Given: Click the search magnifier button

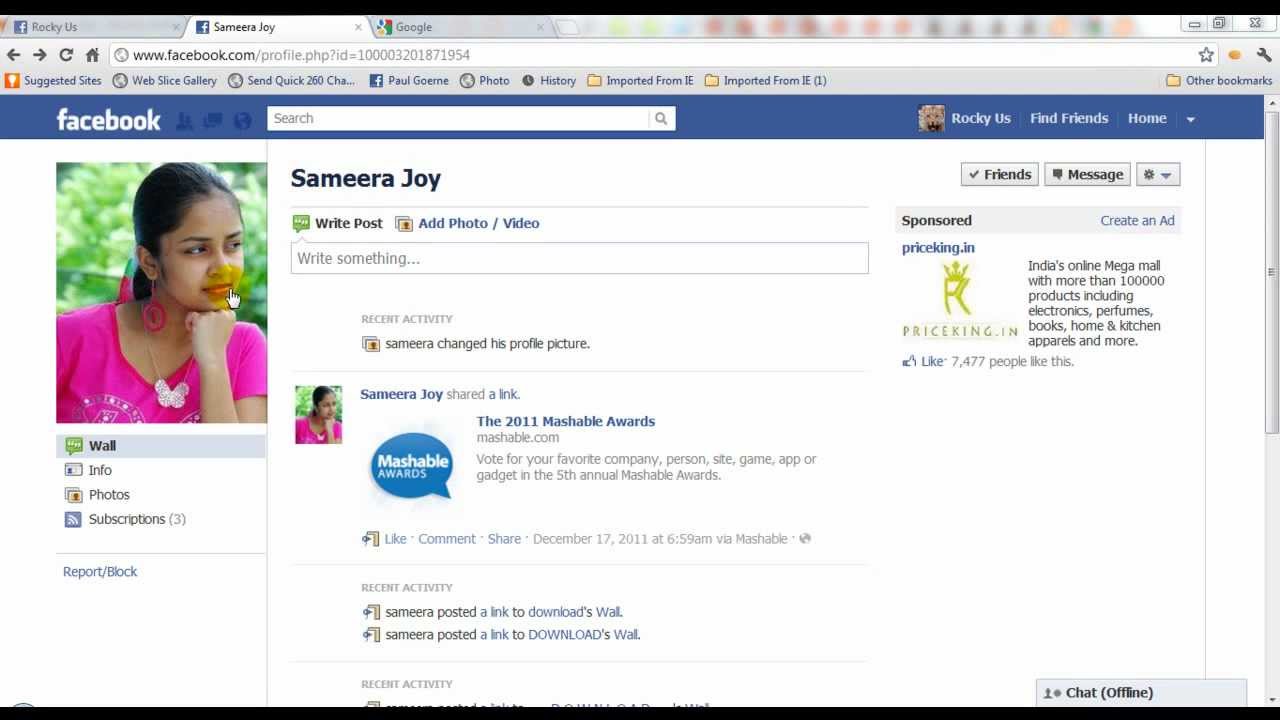Looking at the screenshot, I should (x=661, y=118).
